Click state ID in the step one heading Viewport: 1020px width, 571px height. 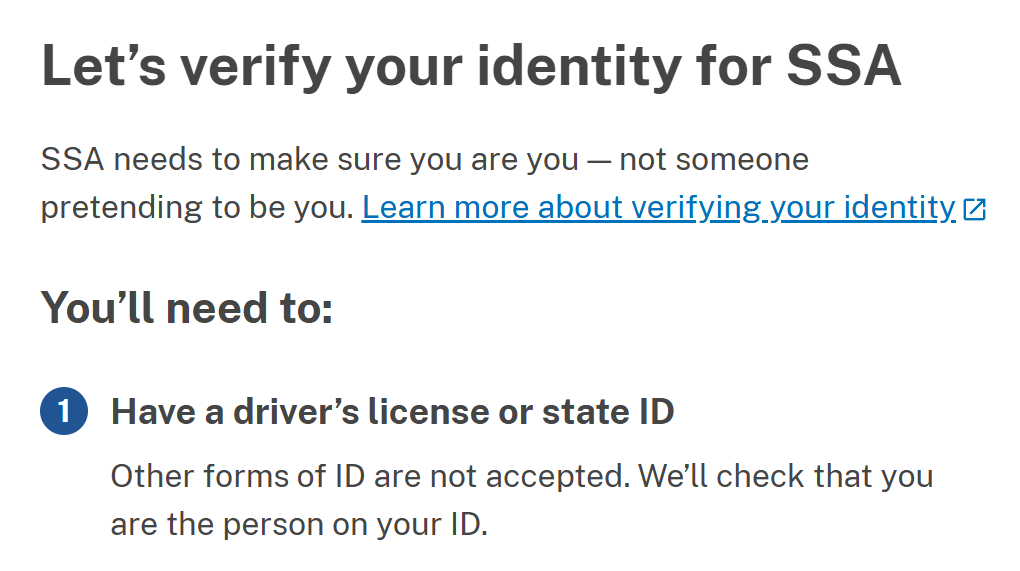[x=608, y=412]
